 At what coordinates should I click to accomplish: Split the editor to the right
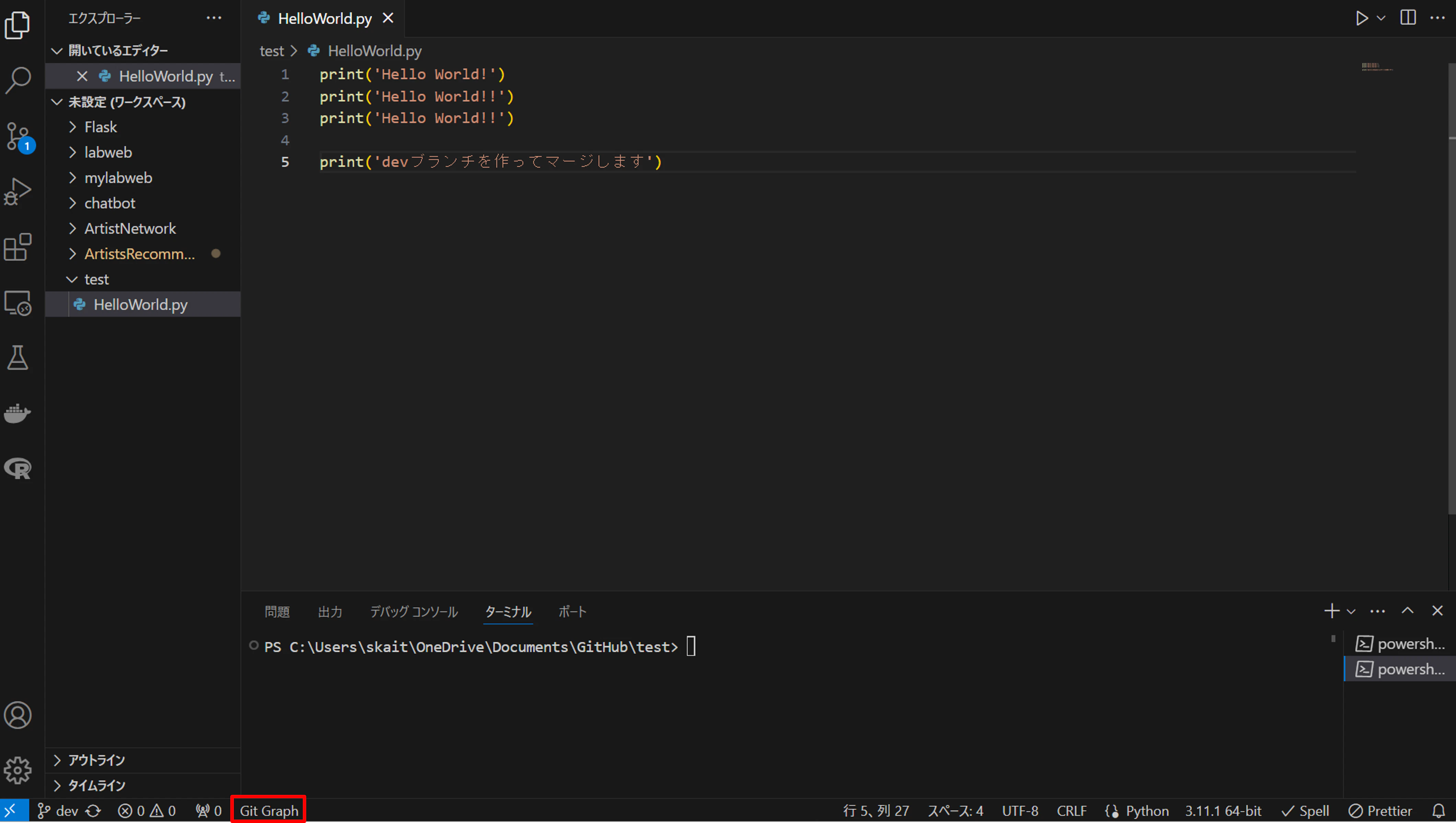click(1408, 18)
